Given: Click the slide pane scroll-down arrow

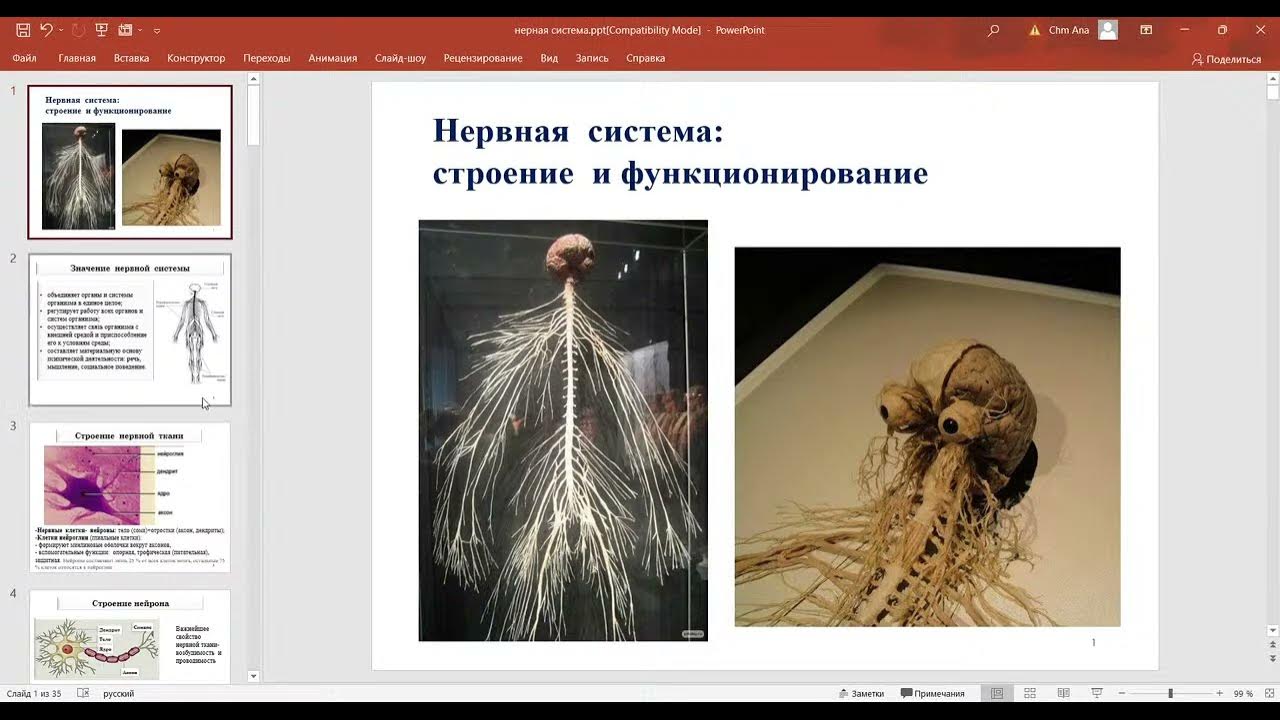Looking at the screenshot, I should click(1272, 630).
